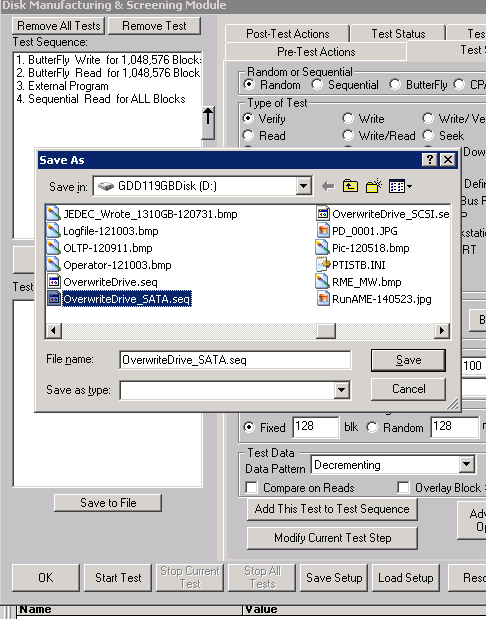Select PTISTB.INI file icon
This screenshot has width=486, height=619.
pos(323,264)
